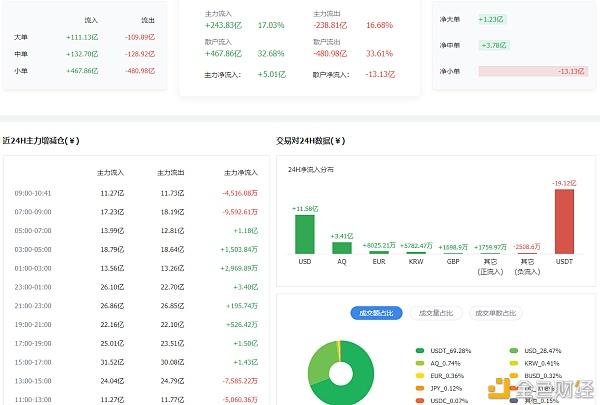
Task: Click the 17.03% main inflow percentage
Action: pos(271,25)
